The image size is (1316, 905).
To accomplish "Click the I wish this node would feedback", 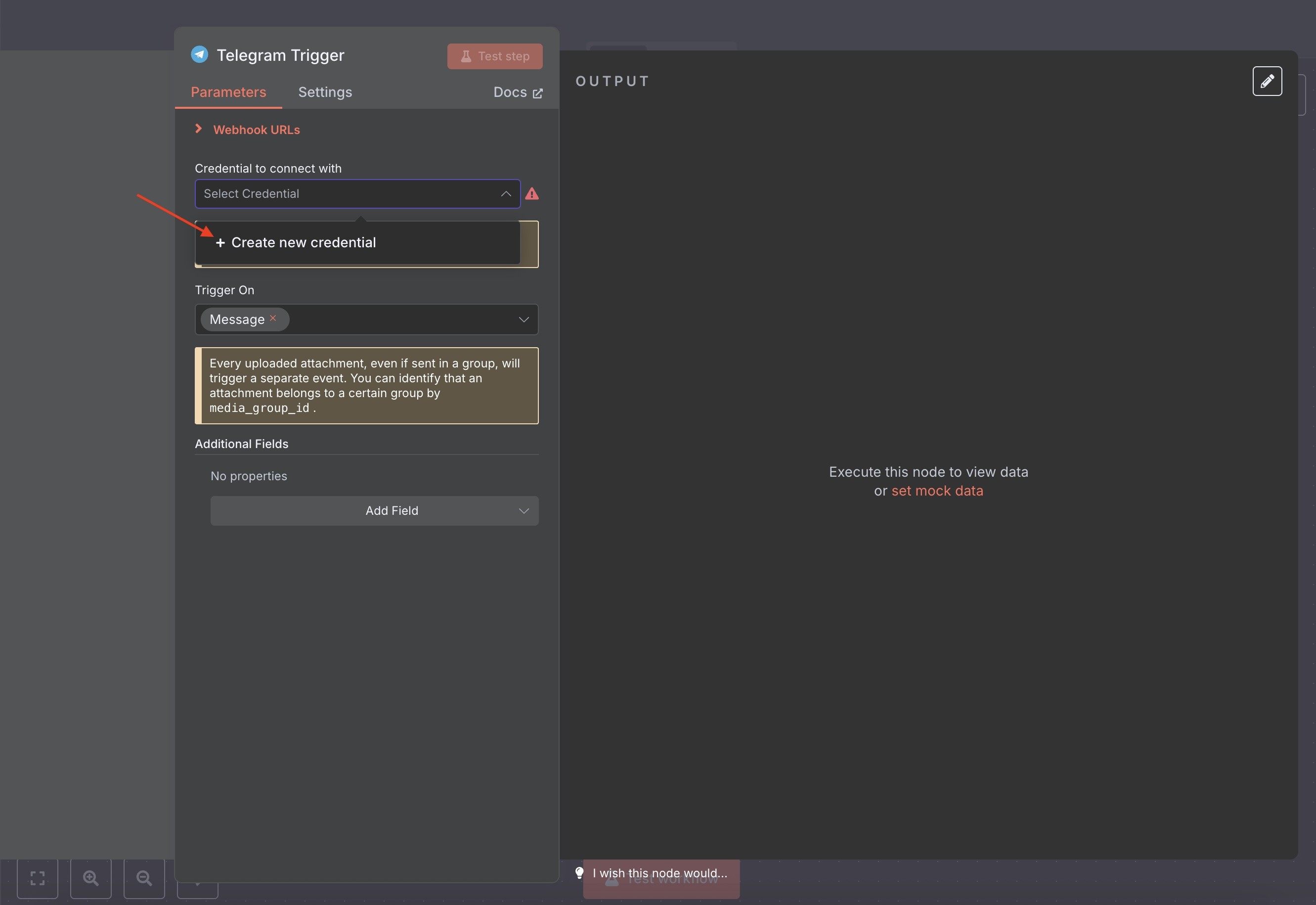I will (x=659, y=873).
